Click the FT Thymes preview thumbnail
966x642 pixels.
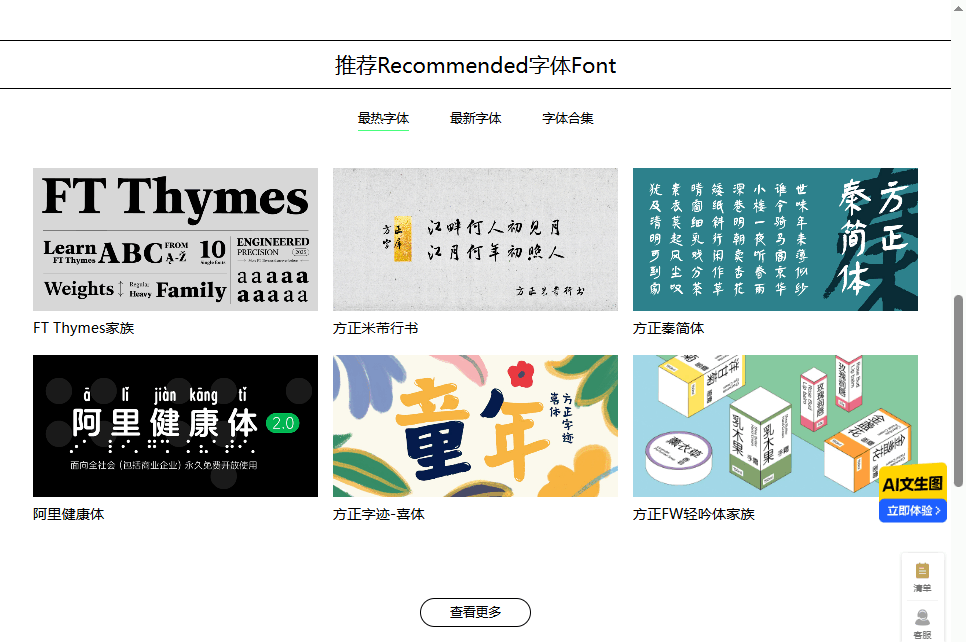point(175,240)
